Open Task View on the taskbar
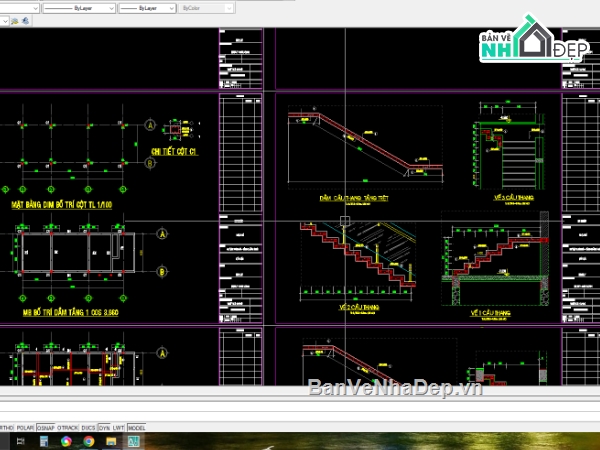 click(21, 441)
